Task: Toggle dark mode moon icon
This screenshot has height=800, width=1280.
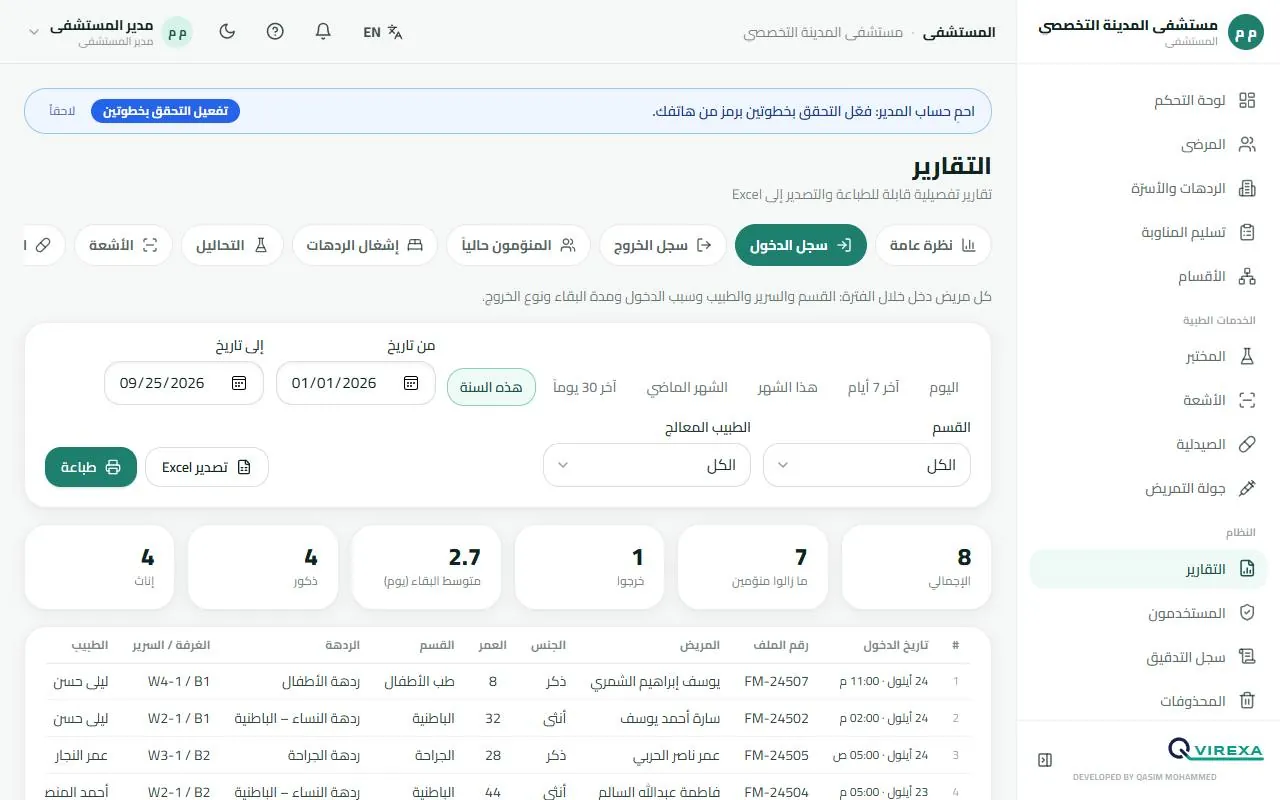Action: pos(227,32)
